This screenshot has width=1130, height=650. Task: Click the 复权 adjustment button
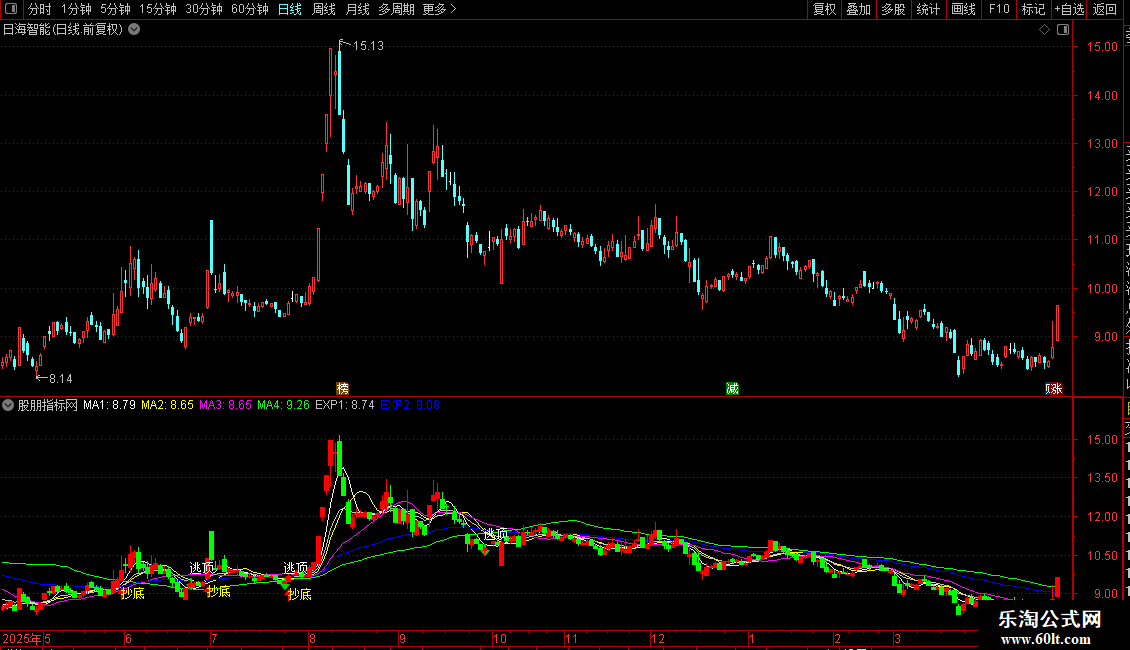tap(824, 9)
